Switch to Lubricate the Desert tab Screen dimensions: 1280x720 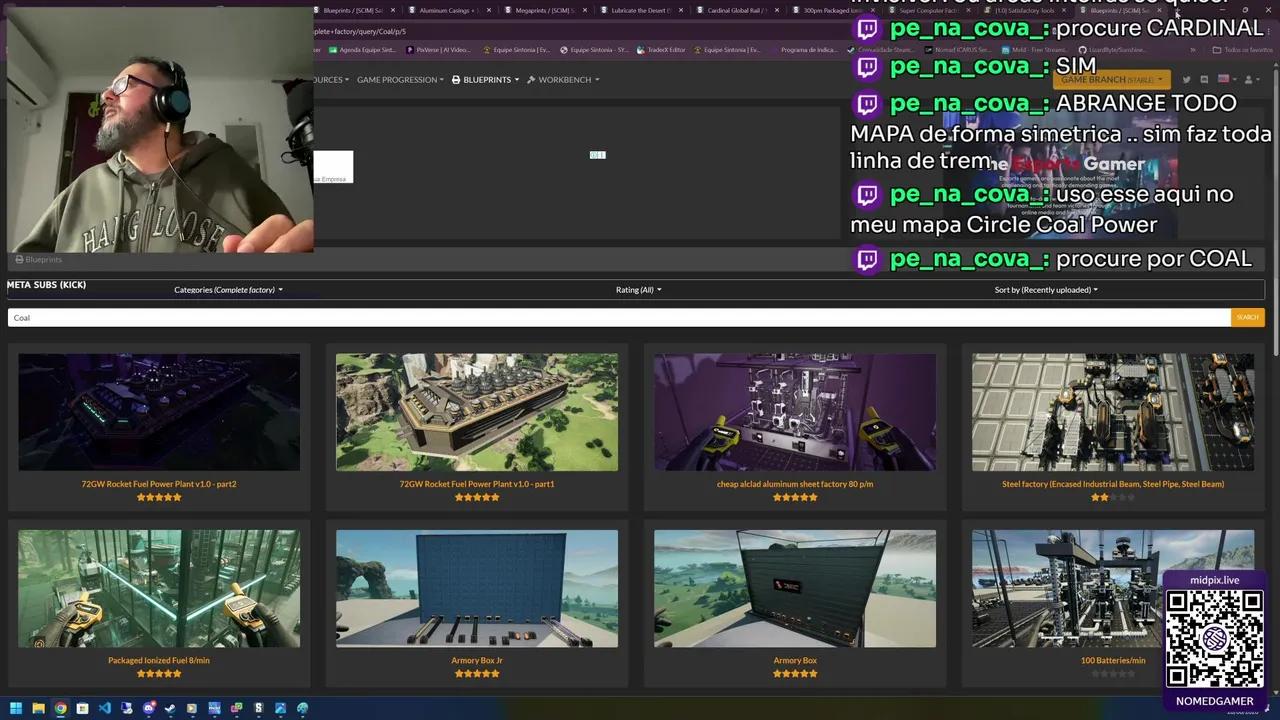pyautogui.click(x=640, y=10)
